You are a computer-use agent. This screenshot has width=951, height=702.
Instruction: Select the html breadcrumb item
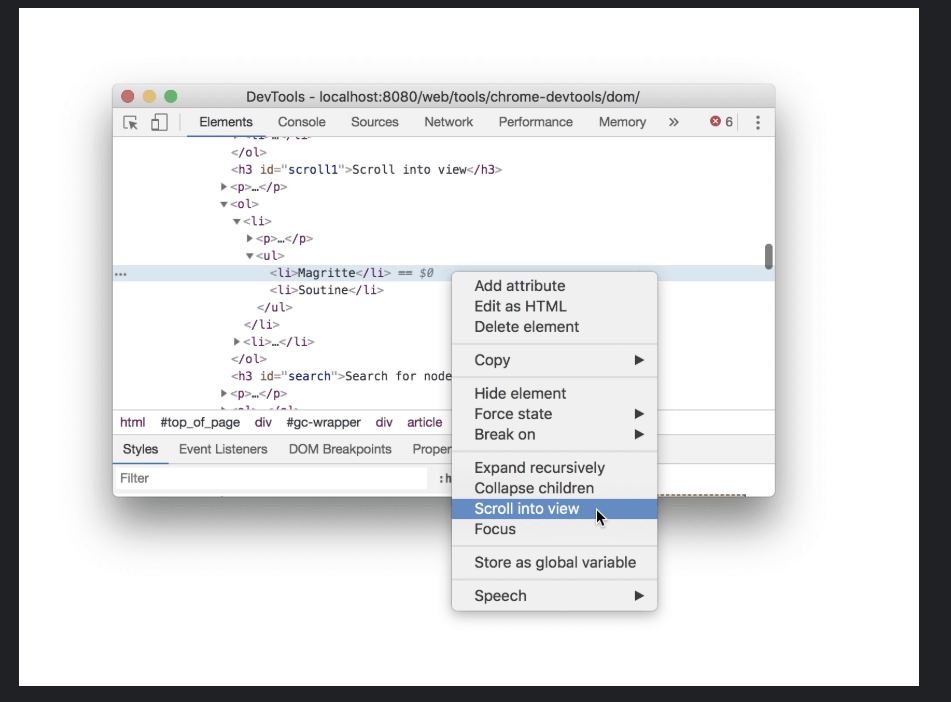tap(132, 422)
